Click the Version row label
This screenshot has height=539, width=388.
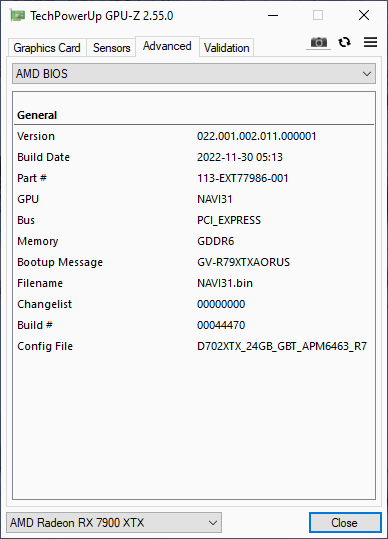(x=36, y=136)
